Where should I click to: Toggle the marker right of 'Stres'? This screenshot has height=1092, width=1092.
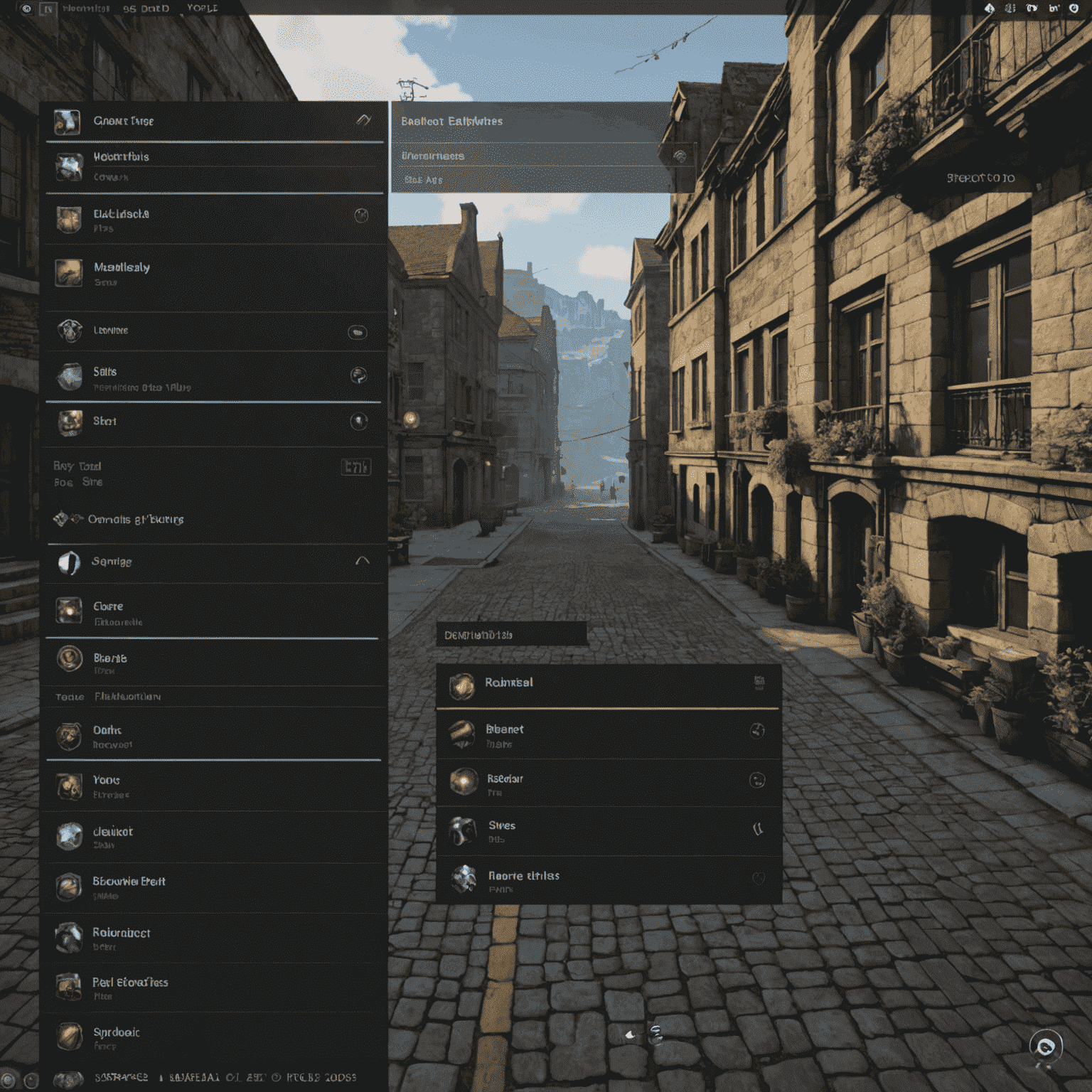(758, 828)
